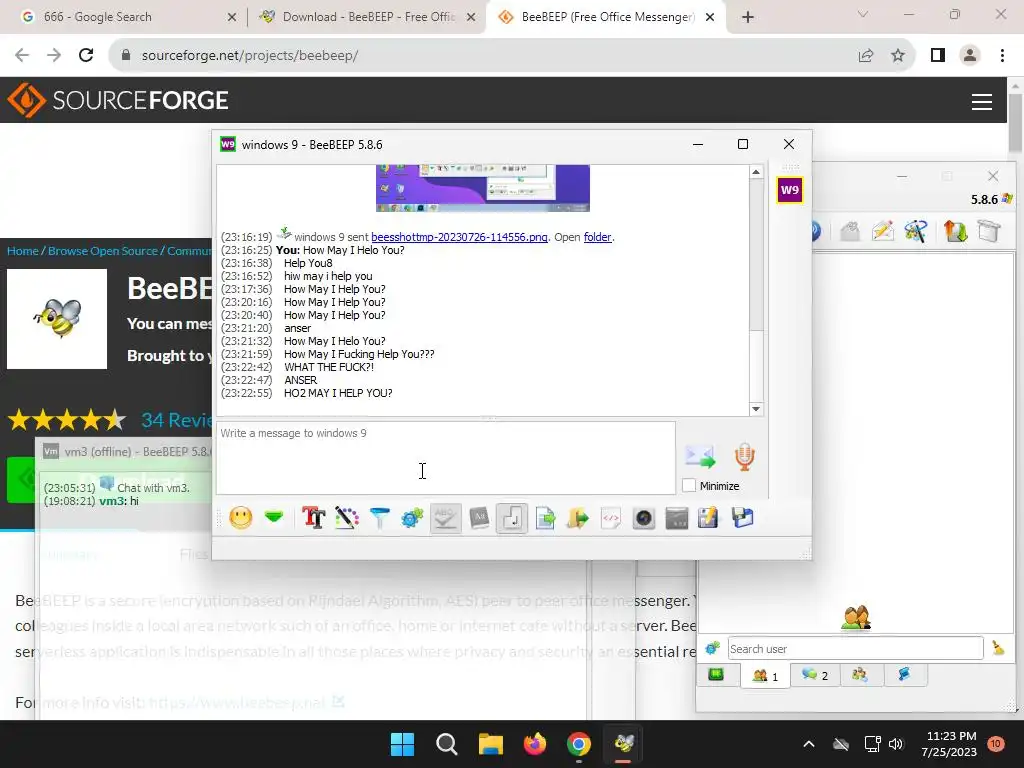
Task: Click the compose message pencil envelope icon
Action: (x=883, y=231)
